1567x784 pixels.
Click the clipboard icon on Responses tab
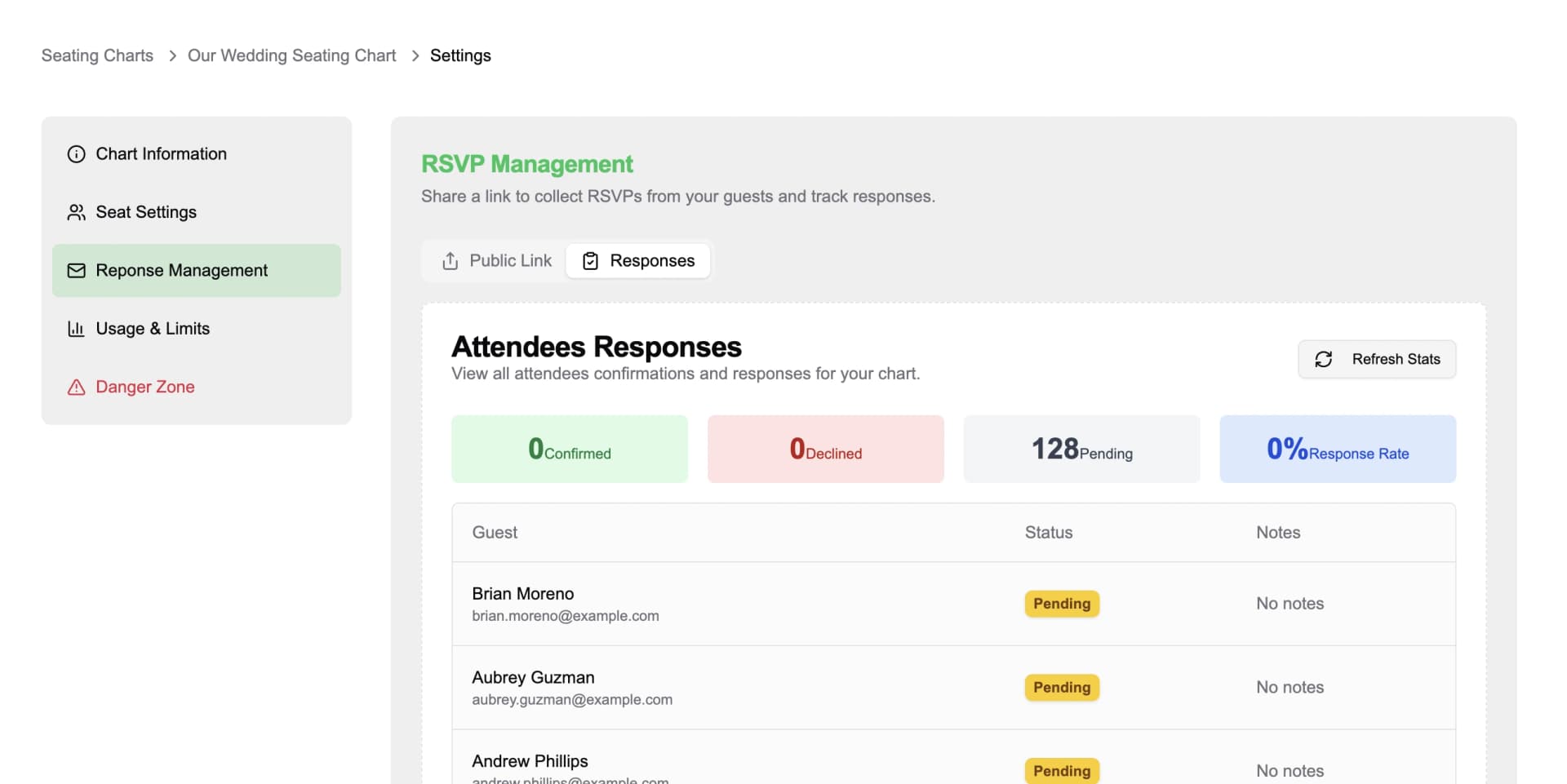[x=590, y=261]
